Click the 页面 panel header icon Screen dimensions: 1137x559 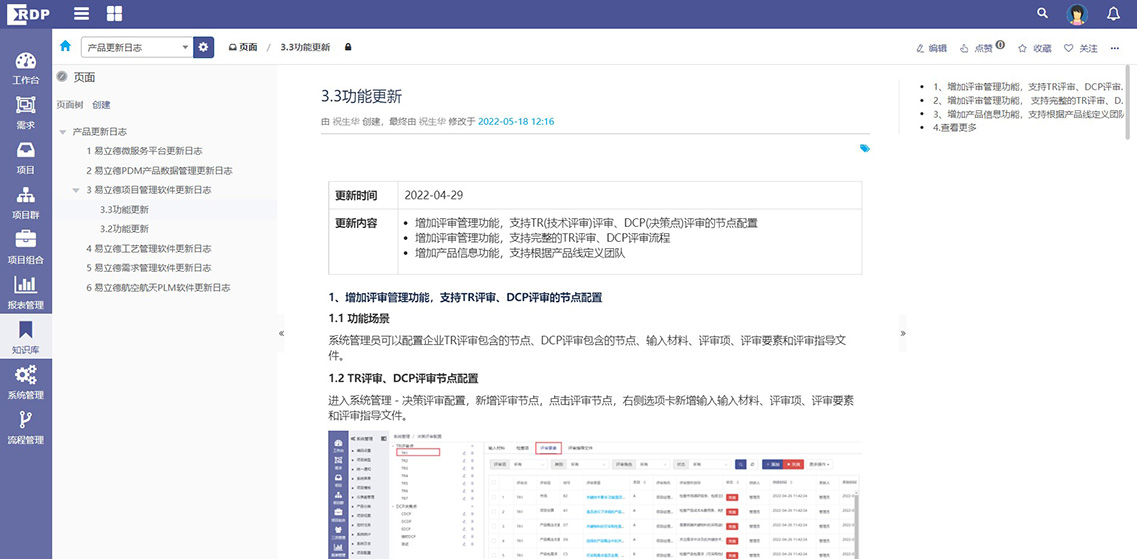click(62, 77)
